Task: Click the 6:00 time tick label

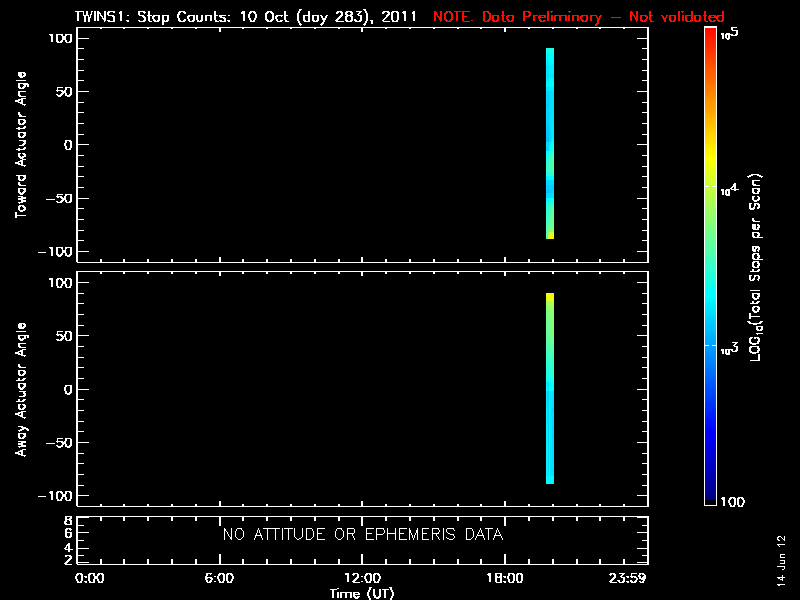Action: tap(219, 579)
